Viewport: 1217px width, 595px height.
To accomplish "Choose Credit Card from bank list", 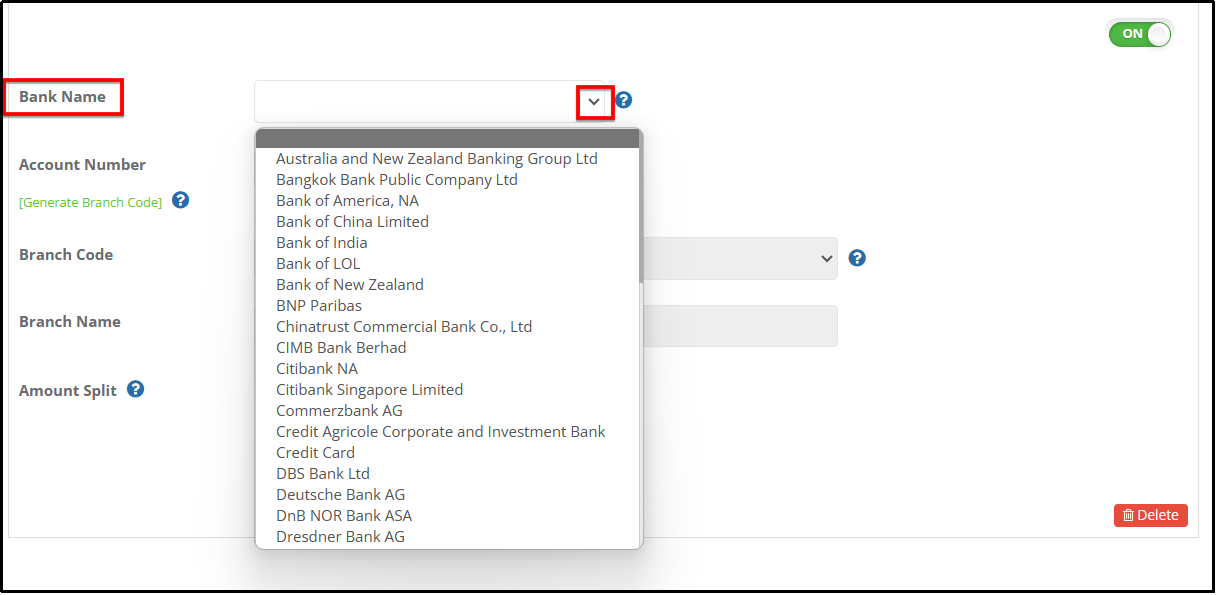I will click(x=315, y=453).
